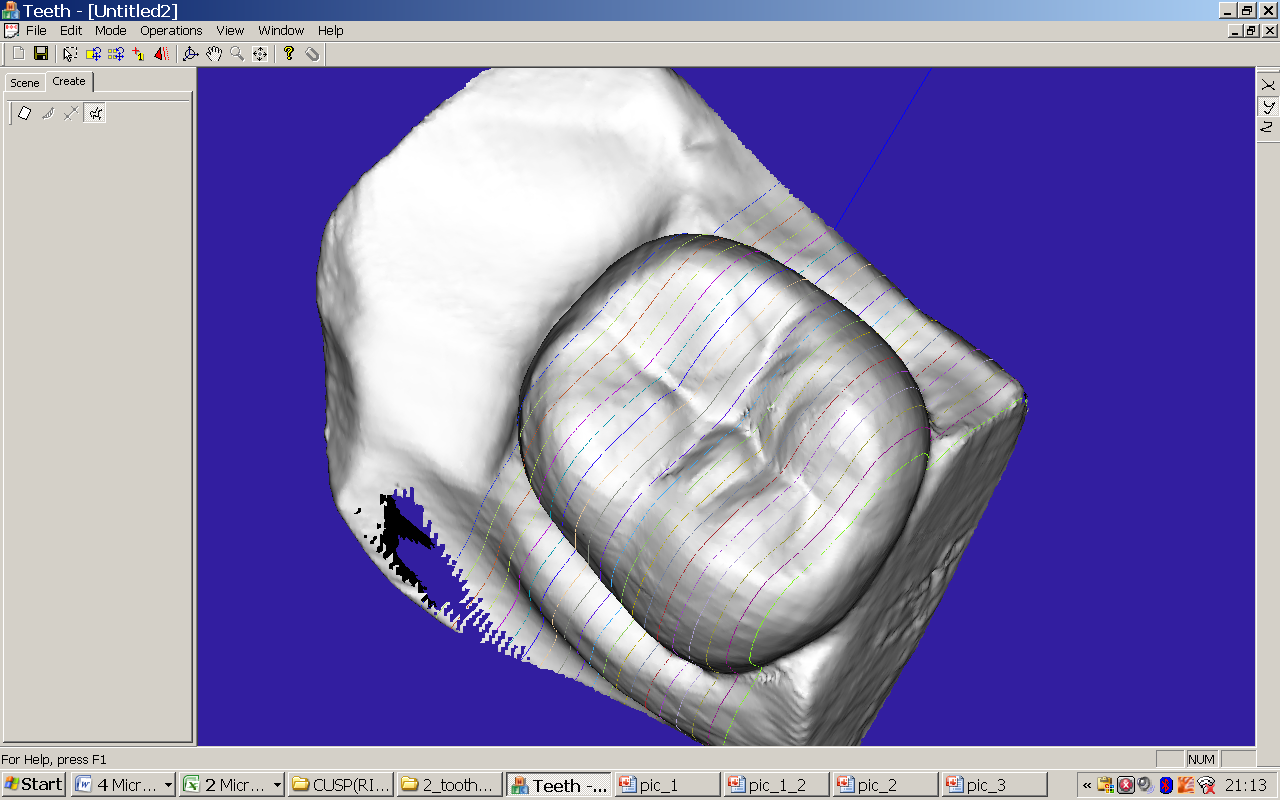Expand the Excel taskbar group arrow
Screen dimensions: 1280x800
coord(277,785)
